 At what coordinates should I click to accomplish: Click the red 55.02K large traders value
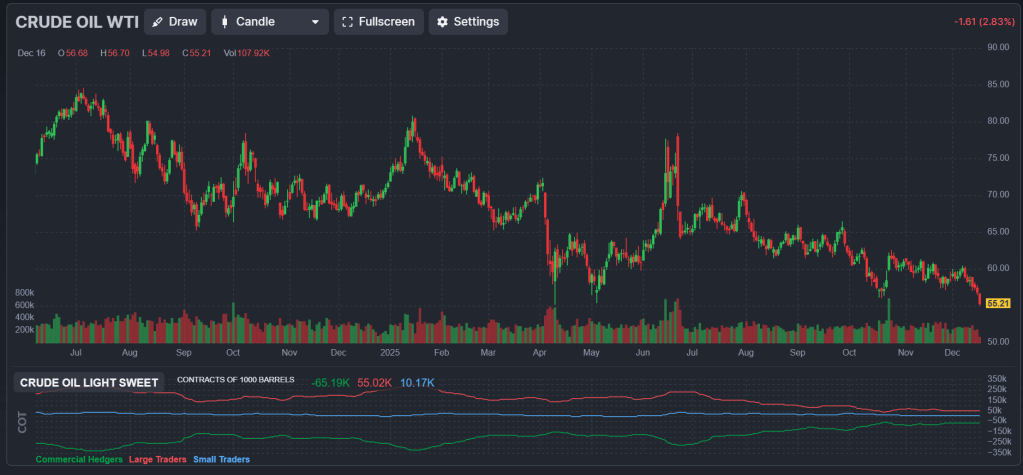[x=375, y=383]
